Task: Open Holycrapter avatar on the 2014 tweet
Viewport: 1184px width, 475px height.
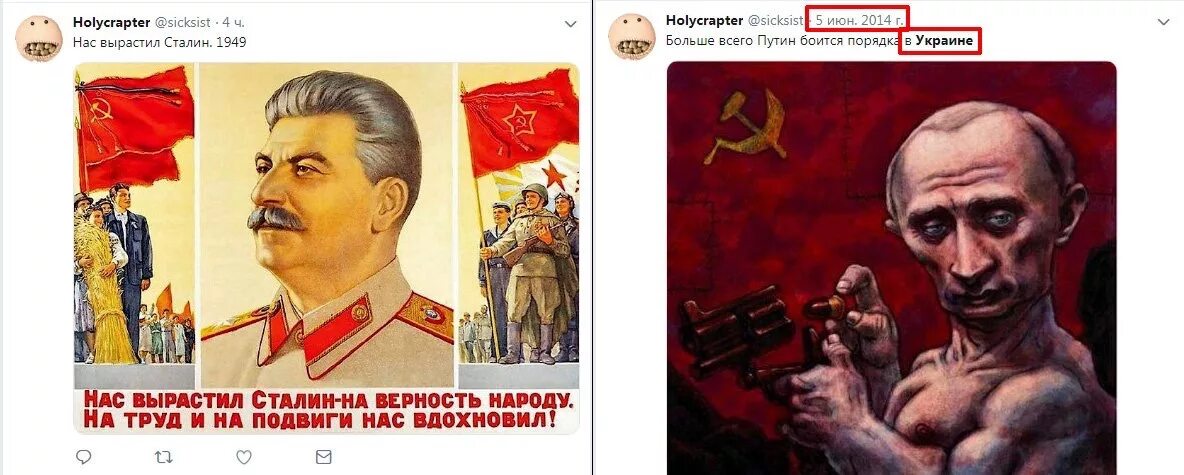Action: pyautogui.click(x=632, y=36)
